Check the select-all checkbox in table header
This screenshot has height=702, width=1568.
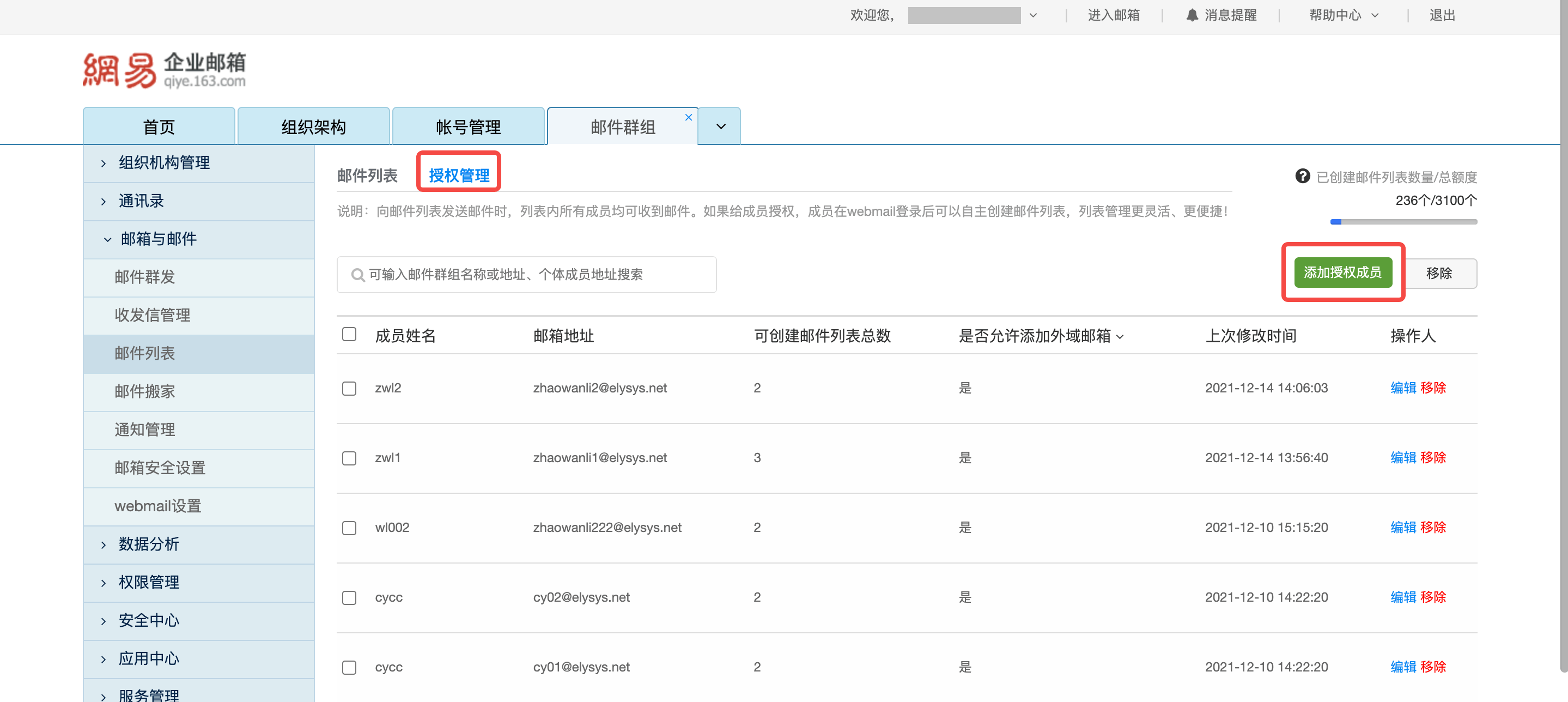coord(349,334)
